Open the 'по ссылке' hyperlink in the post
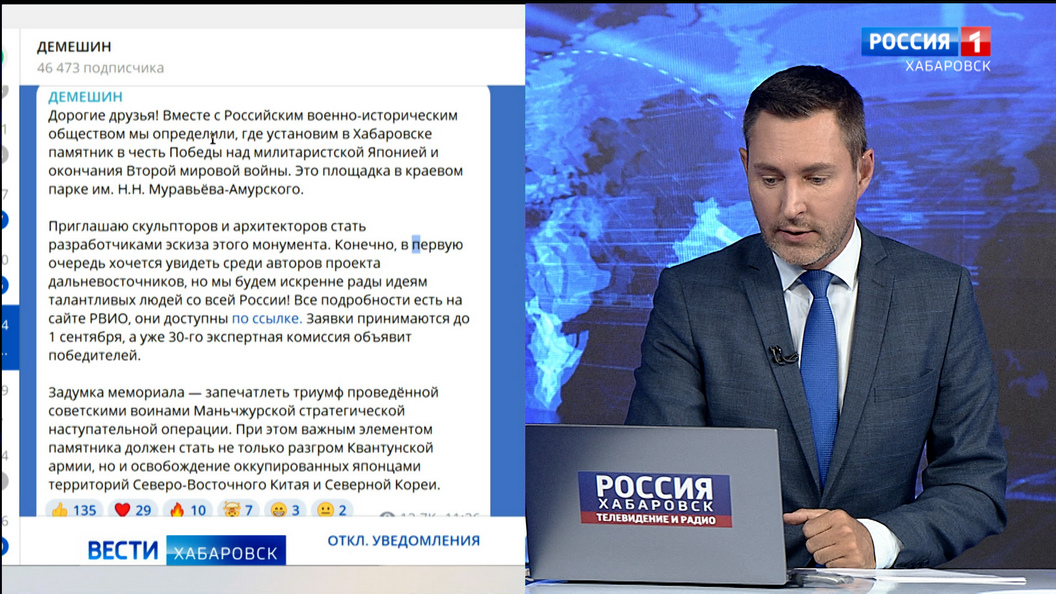 coord(267,319)
